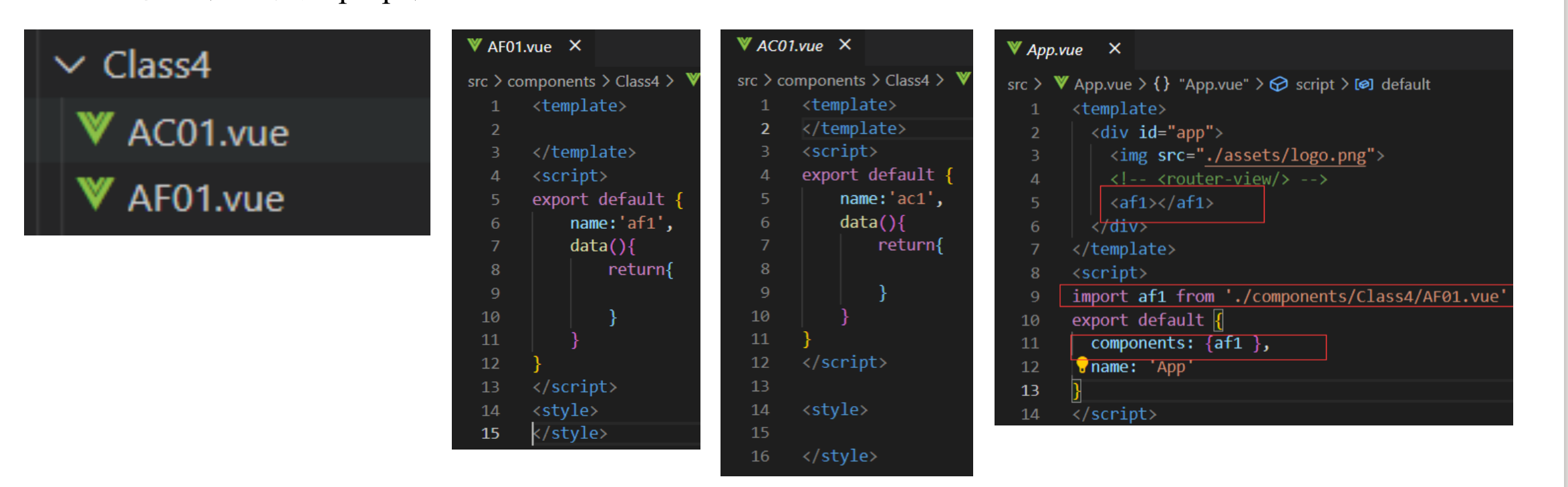
Task: Click line number 15 in AF01.vue gutter
Action: click(491, 433)
